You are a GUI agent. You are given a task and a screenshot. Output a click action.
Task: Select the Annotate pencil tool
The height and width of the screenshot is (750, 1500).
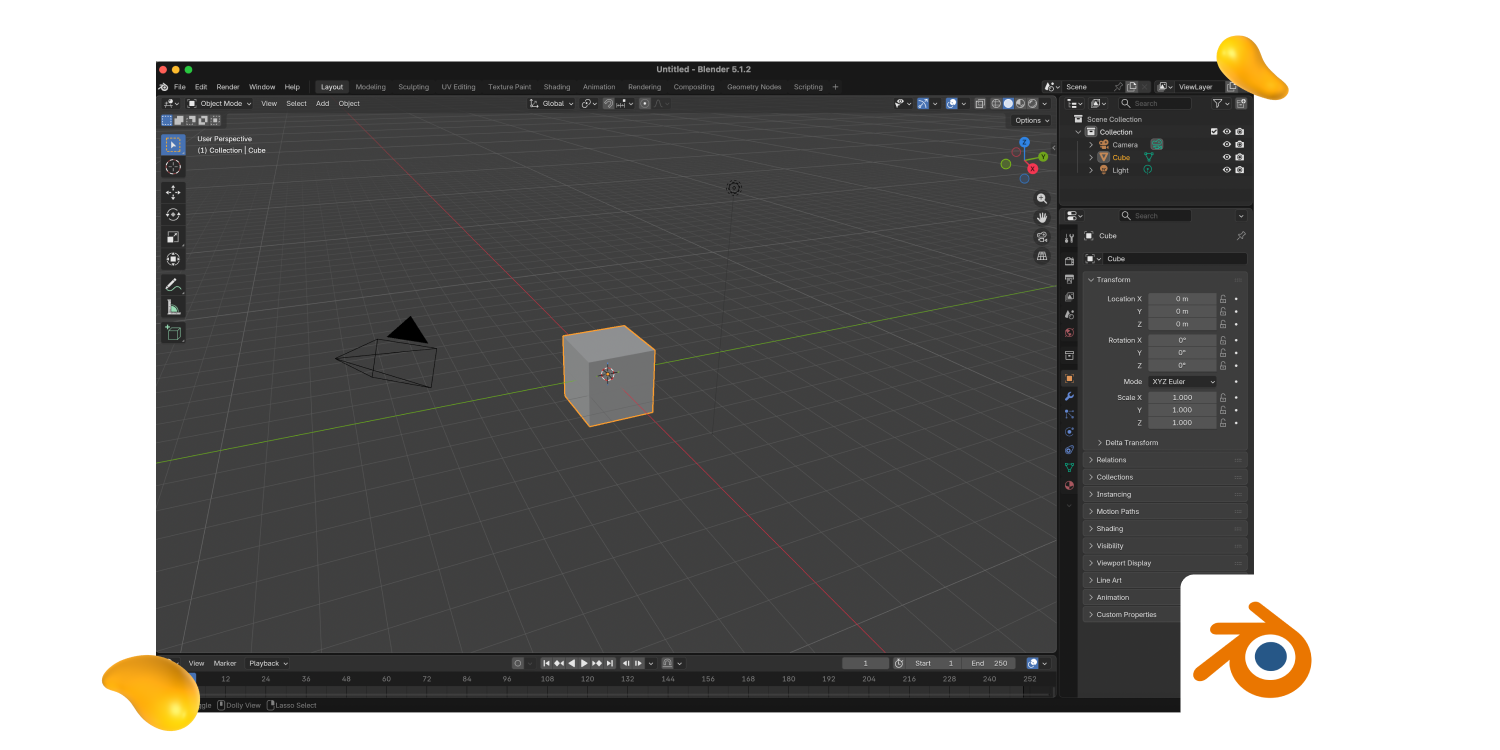point(173,285)
